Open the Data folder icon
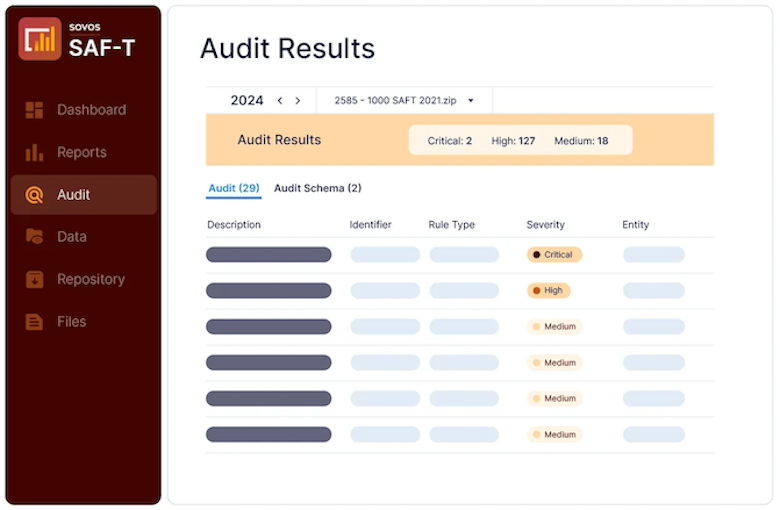780x510 pixels. click(35, 237)
